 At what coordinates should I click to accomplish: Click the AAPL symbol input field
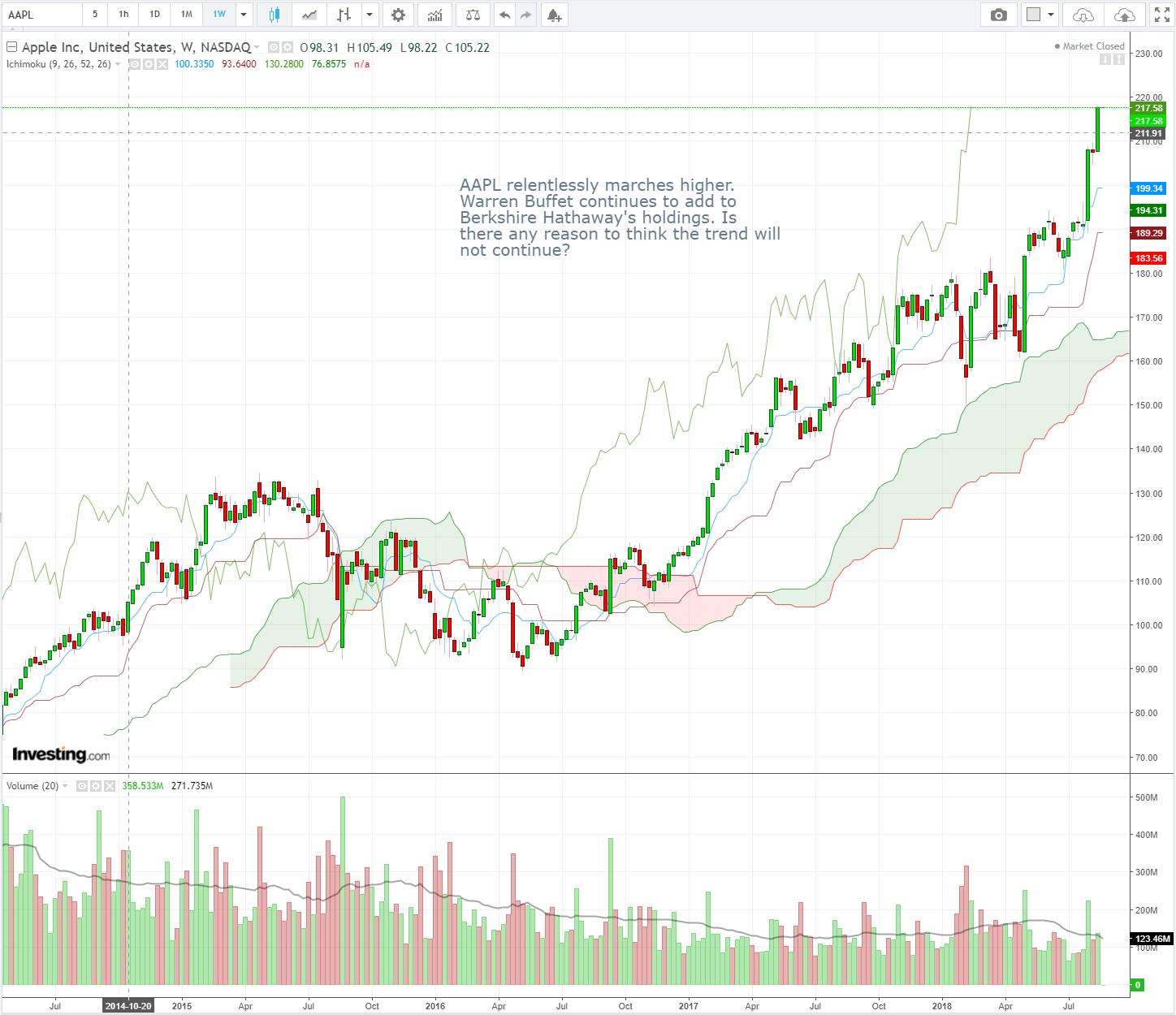click(41, 15)
